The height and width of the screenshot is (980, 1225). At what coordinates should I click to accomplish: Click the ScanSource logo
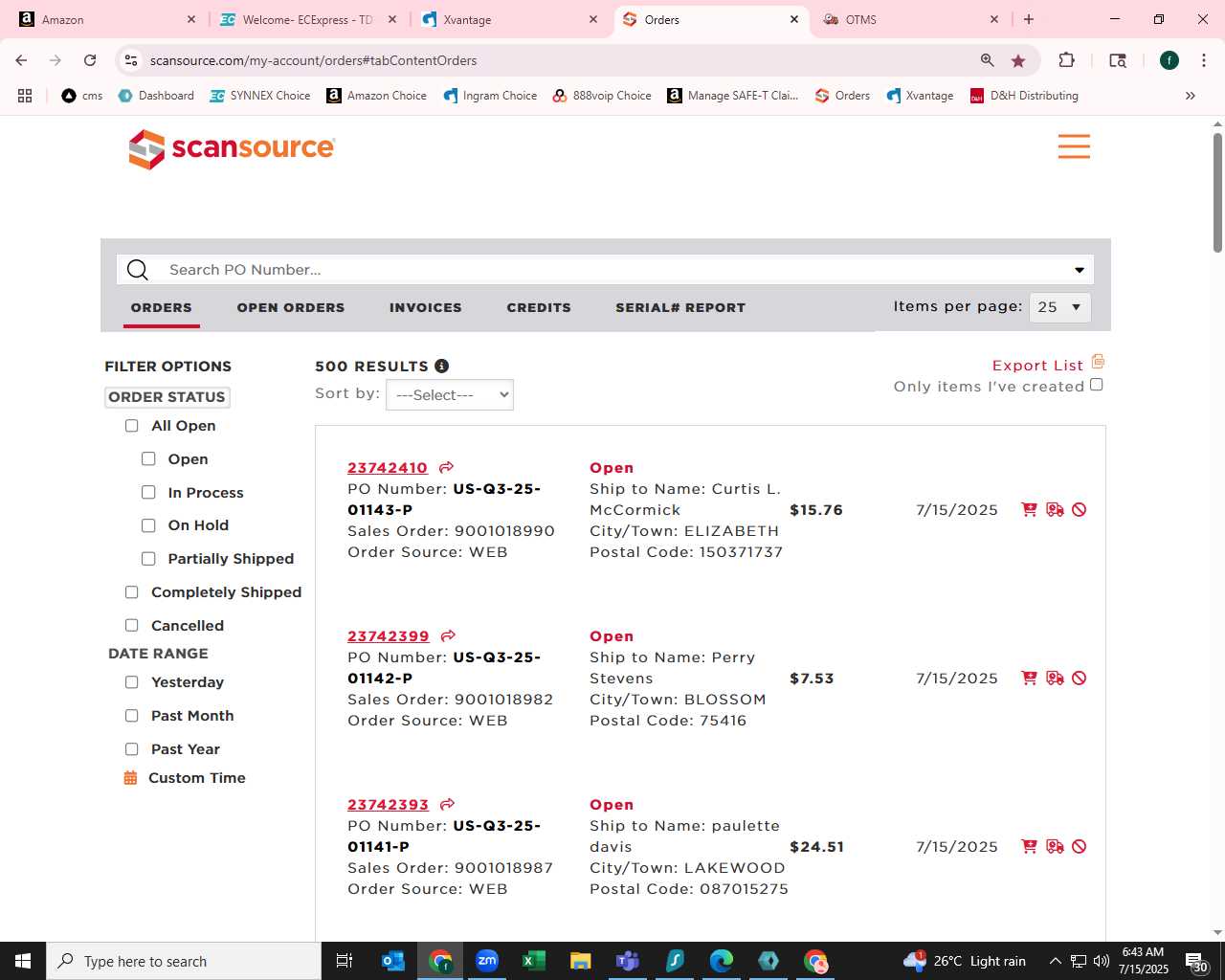[232, 148]
